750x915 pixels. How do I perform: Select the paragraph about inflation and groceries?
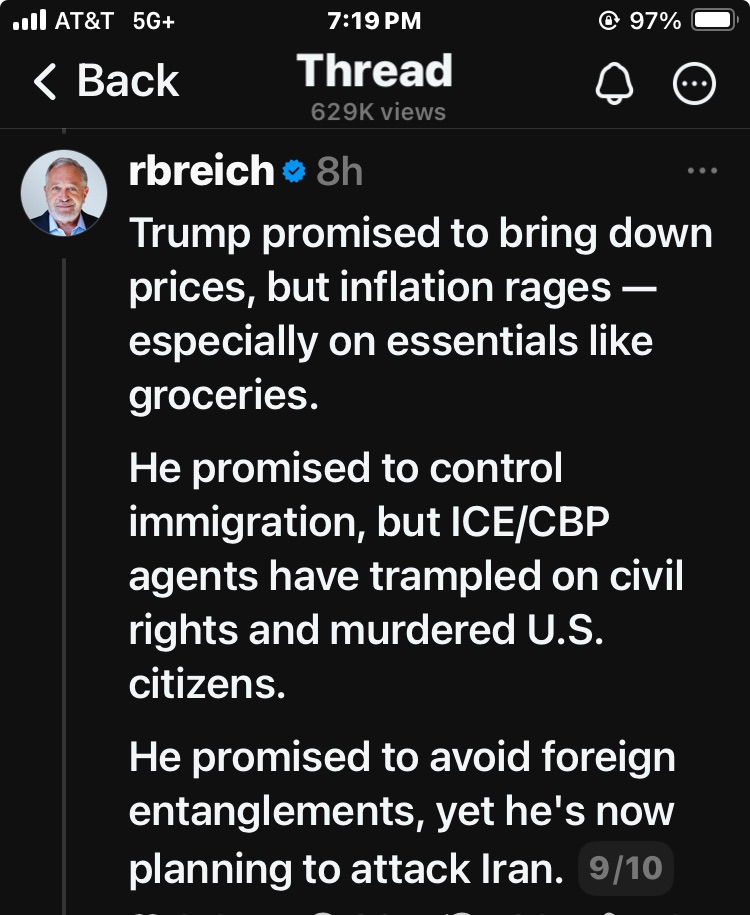pos(420,315)
